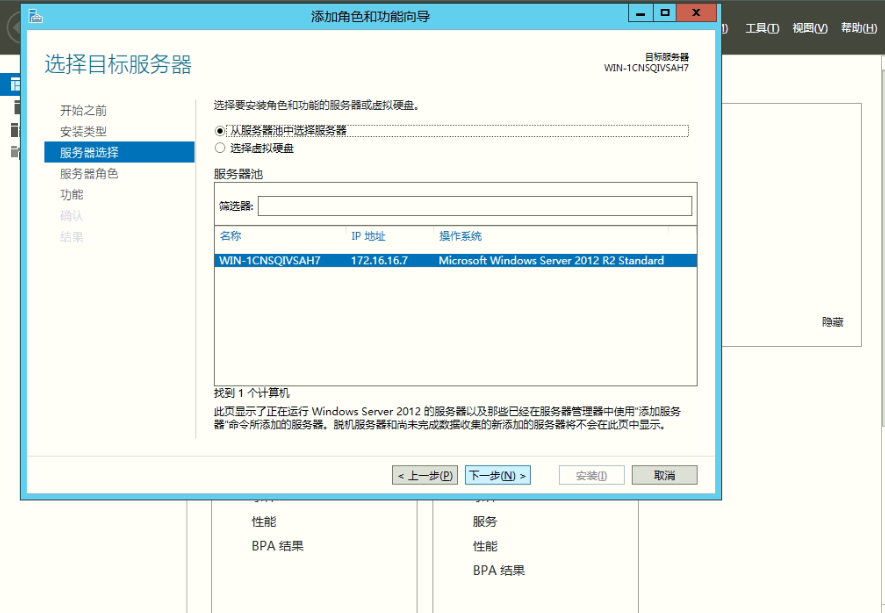
Task: Open 性能 in the left background tile
Action: pos(264,522)
